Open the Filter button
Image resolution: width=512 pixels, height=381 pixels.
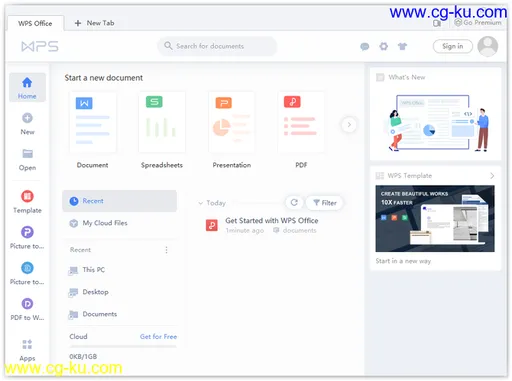[x=325, y=203]
